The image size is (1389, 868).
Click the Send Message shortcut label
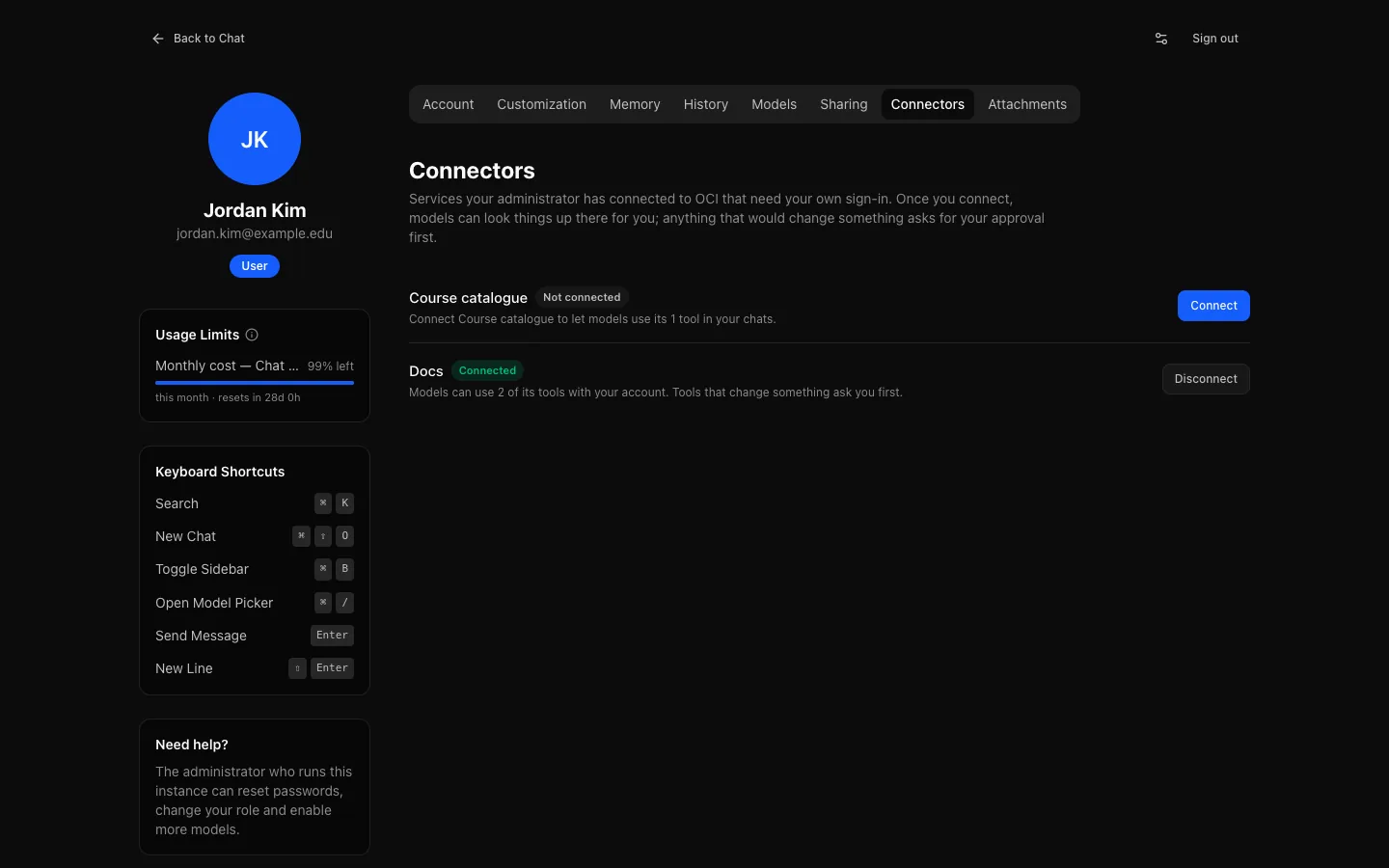click(201, 636)
